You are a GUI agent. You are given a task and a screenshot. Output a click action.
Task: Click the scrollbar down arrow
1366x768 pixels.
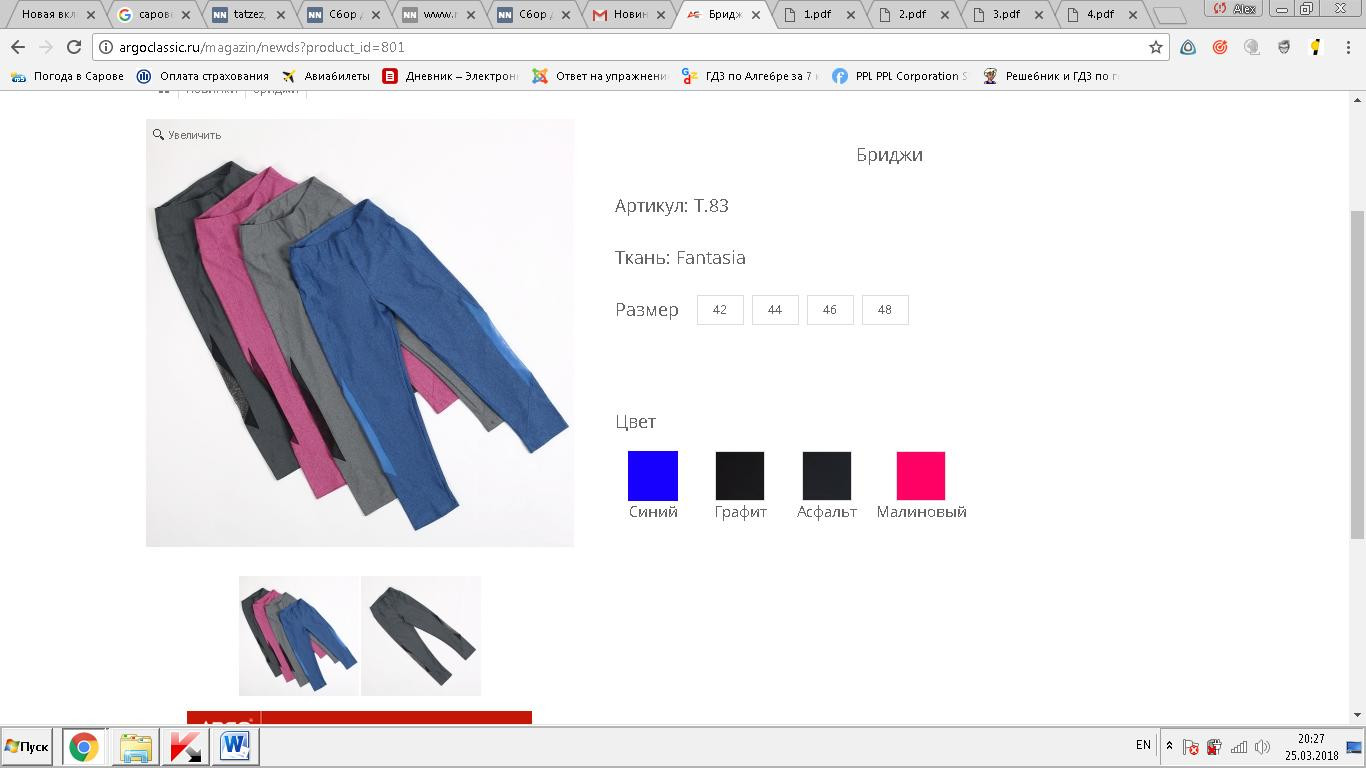pos(1357,715)
